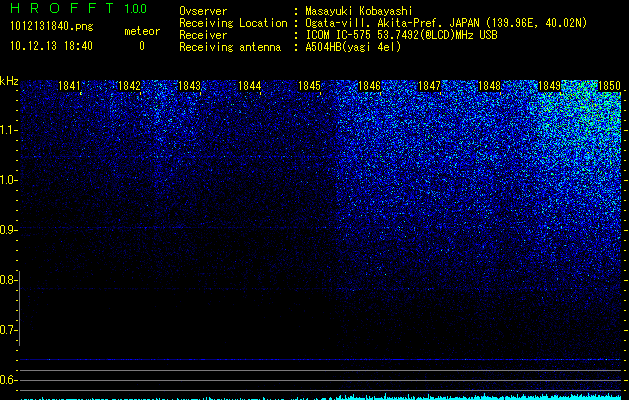Image resolution: width=629 pixels, height=400 pixels.
Task: Click the Ovserver label
Action: [x=203, y=11]
